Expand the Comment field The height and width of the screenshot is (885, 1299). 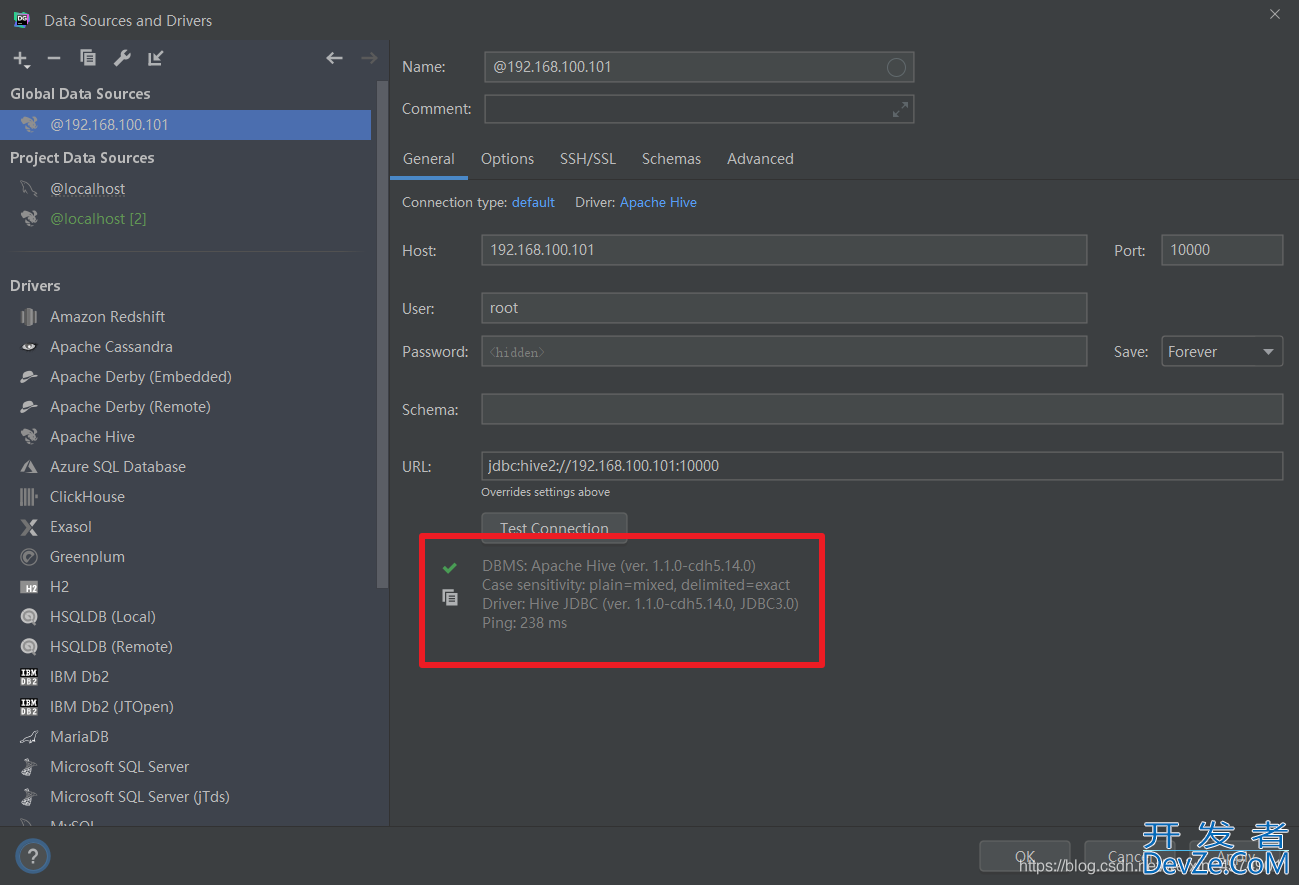(900, 109)
